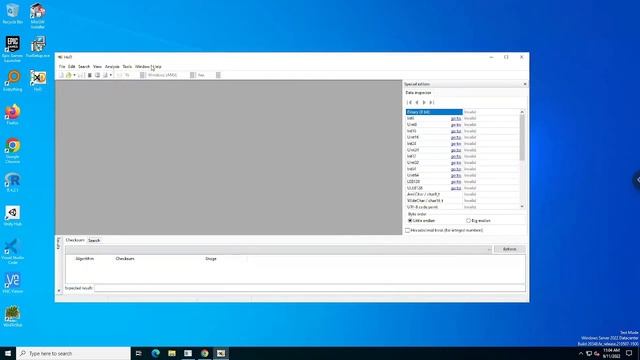The image size is (640, 360).
Task: Click go to link for Int8
Action: [x=456, y=118]
